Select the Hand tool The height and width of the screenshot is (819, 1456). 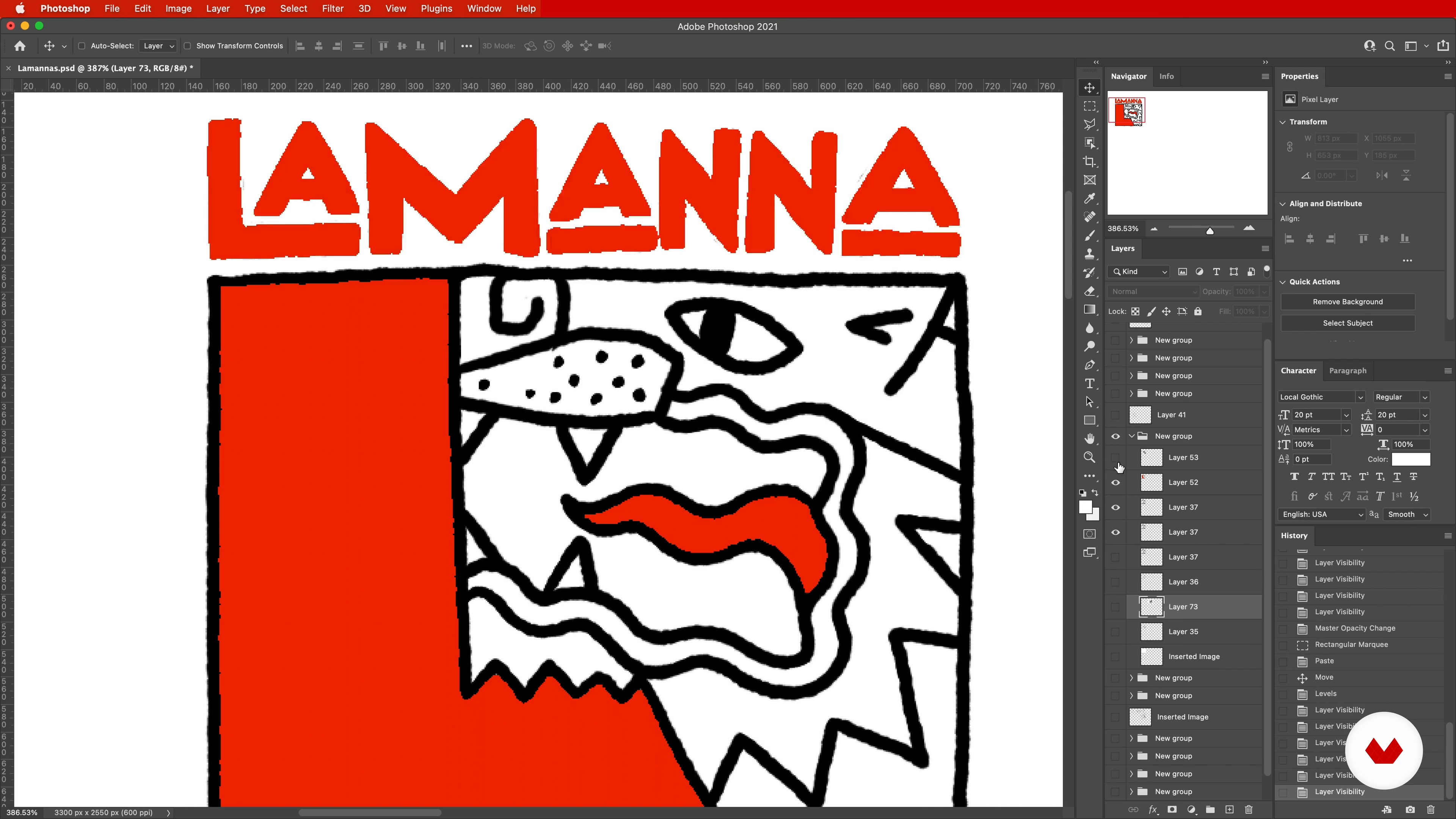pyautogui.click(x=1089, y=439)
